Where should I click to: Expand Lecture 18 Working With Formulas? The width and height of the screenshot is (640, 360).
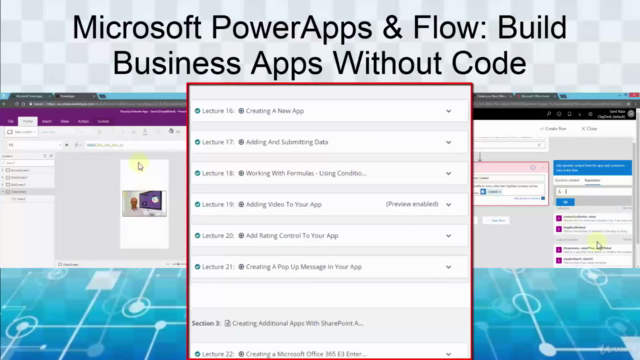coord(449,173)
